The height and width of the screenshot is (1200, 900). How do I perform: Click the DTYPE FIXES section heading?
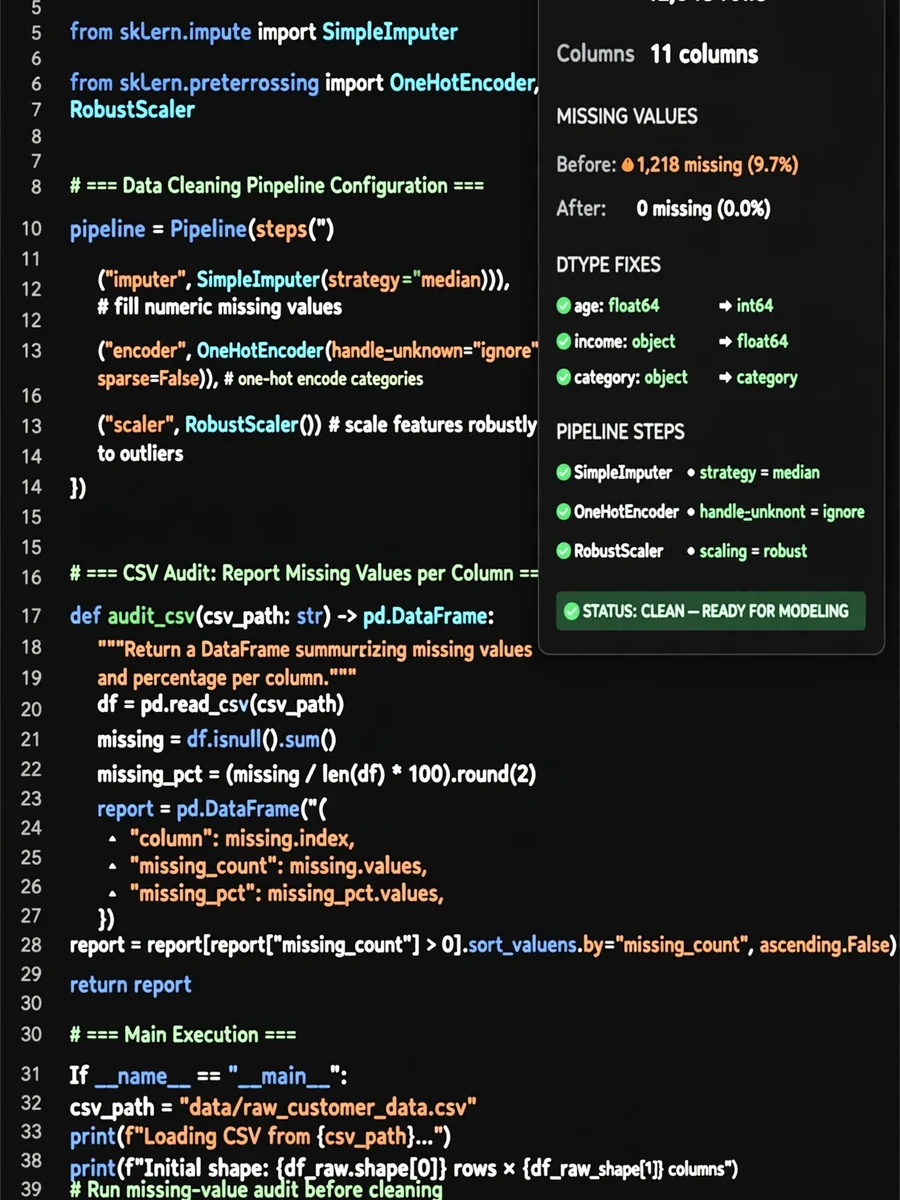pyautogui.click(x=608, y=265)
